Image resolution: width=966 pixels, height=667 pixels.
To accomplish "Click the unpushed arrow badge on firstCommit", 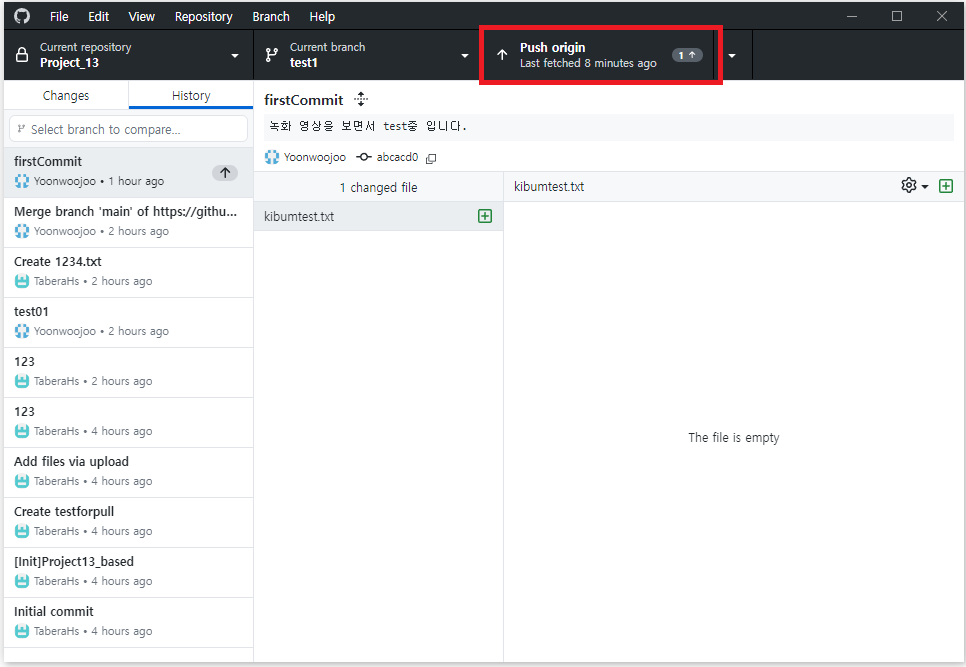I will [225, 172].
